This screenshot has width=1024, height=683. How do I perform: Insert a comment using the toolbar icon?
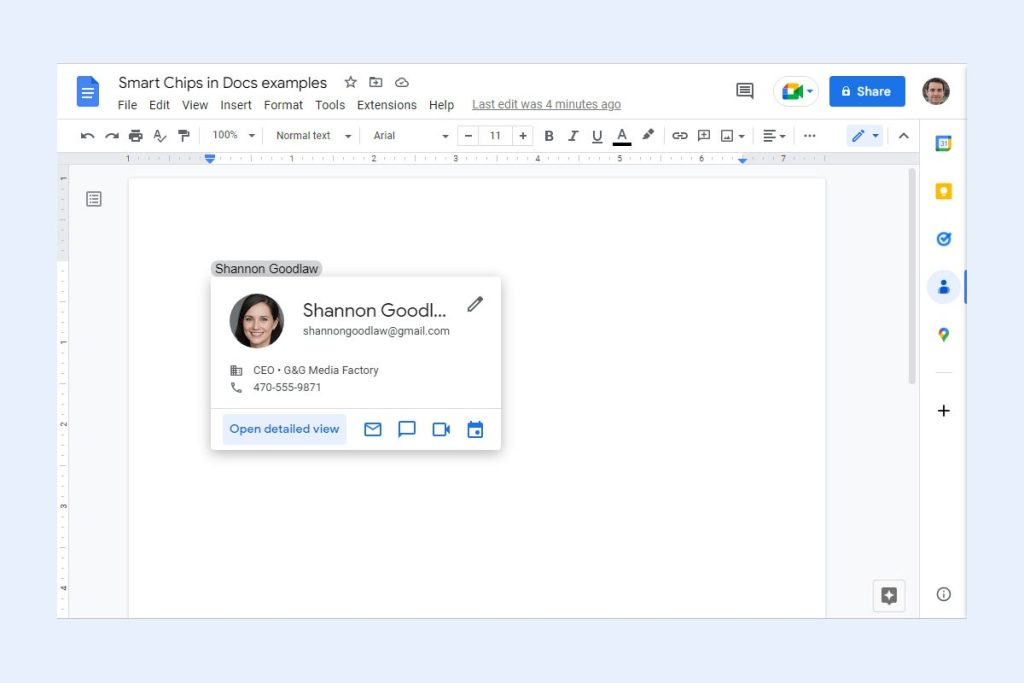pos(703,135)
